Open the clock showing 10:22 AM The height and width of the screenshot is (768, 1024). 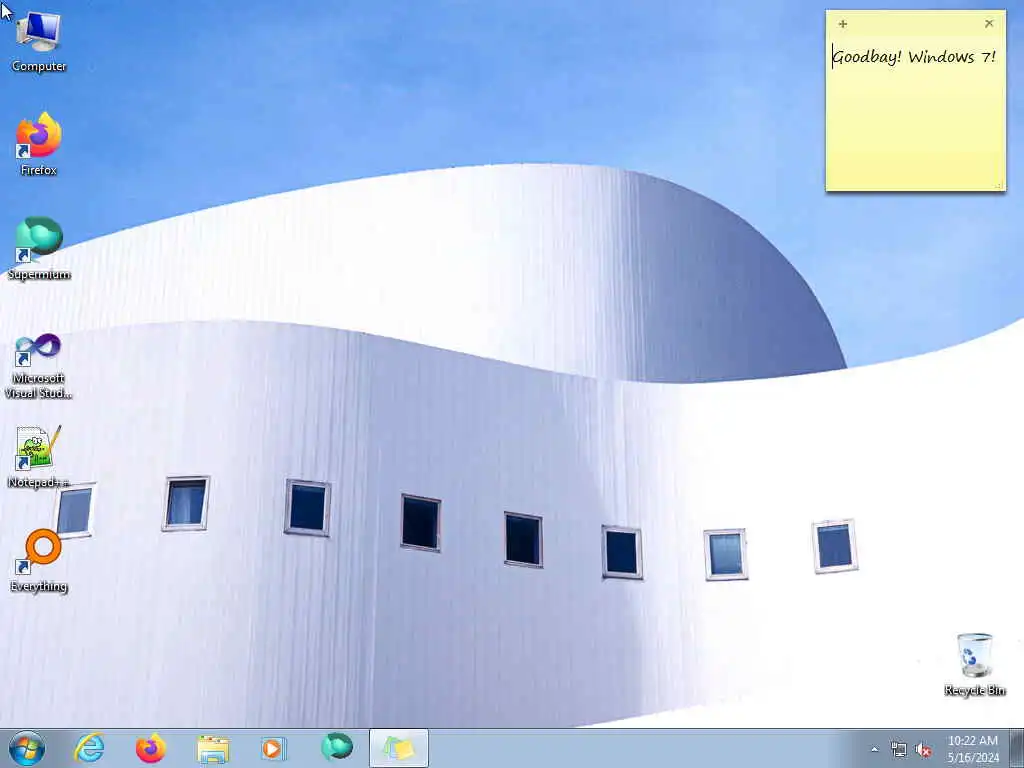coord(973,749)
